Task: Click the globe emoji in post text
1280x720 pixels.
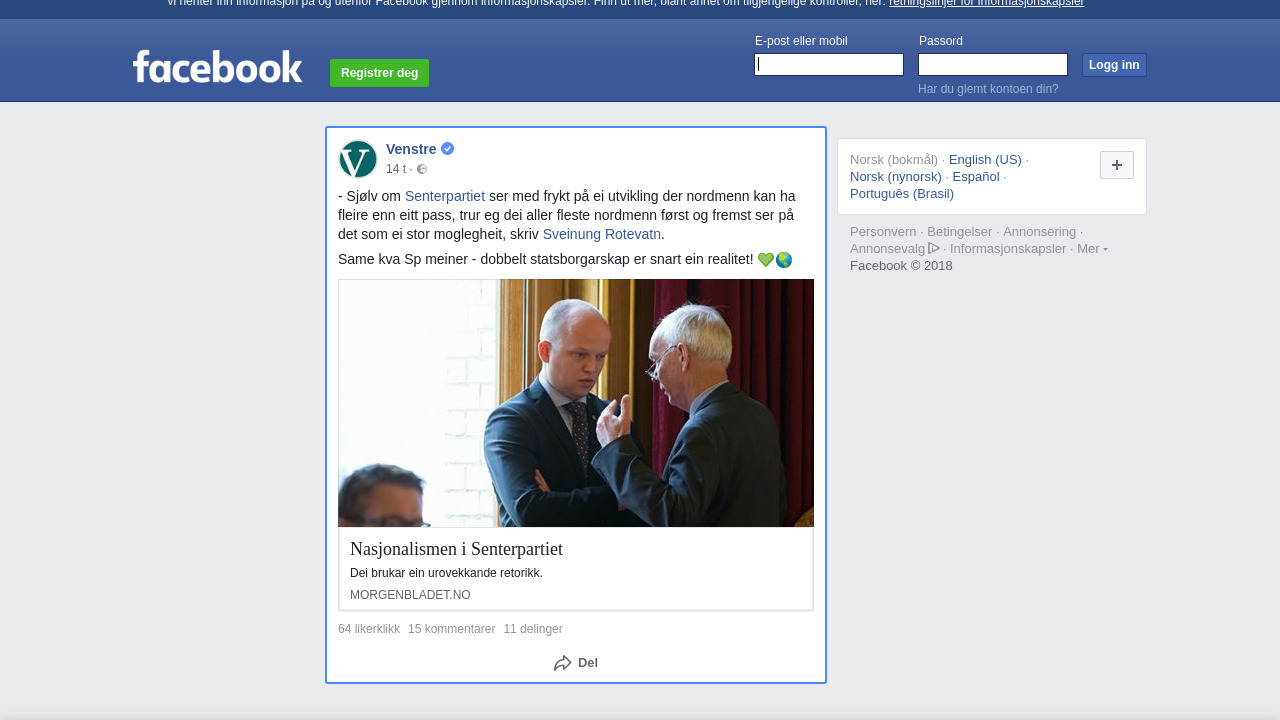Action: (784, 260)
